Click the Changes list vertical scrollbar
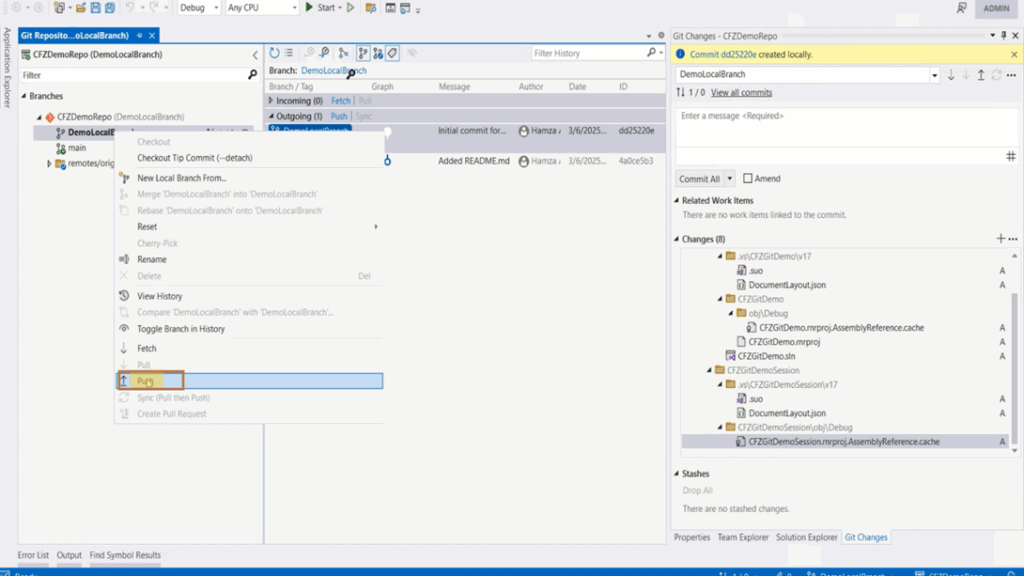The image size is (1024, 576). (1014, 353)
